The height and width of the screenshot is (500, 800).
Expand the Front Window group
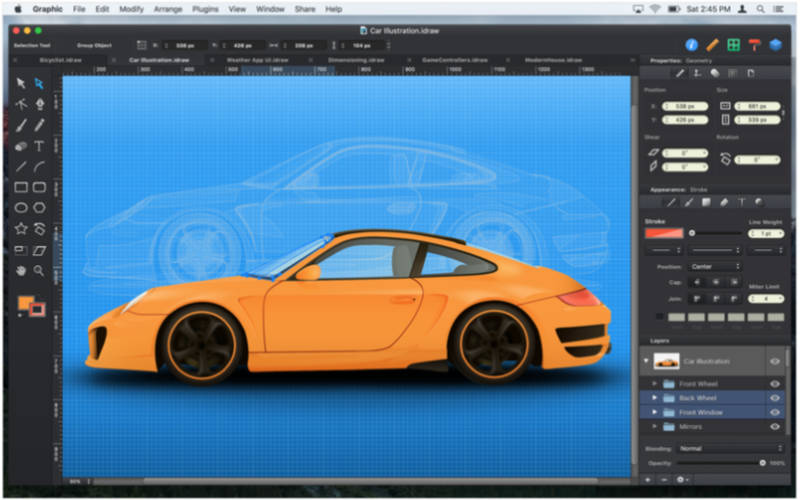click(x=655, y=412)
